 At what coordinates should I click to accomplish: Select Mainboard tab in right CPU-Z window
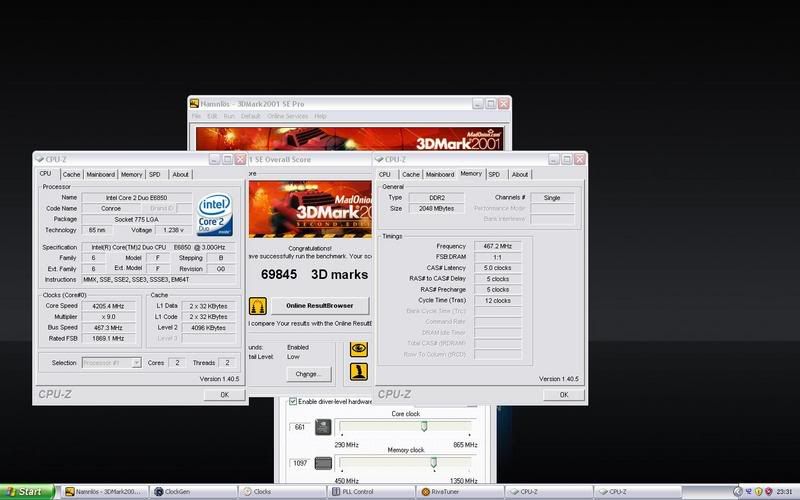pos(440,174)
